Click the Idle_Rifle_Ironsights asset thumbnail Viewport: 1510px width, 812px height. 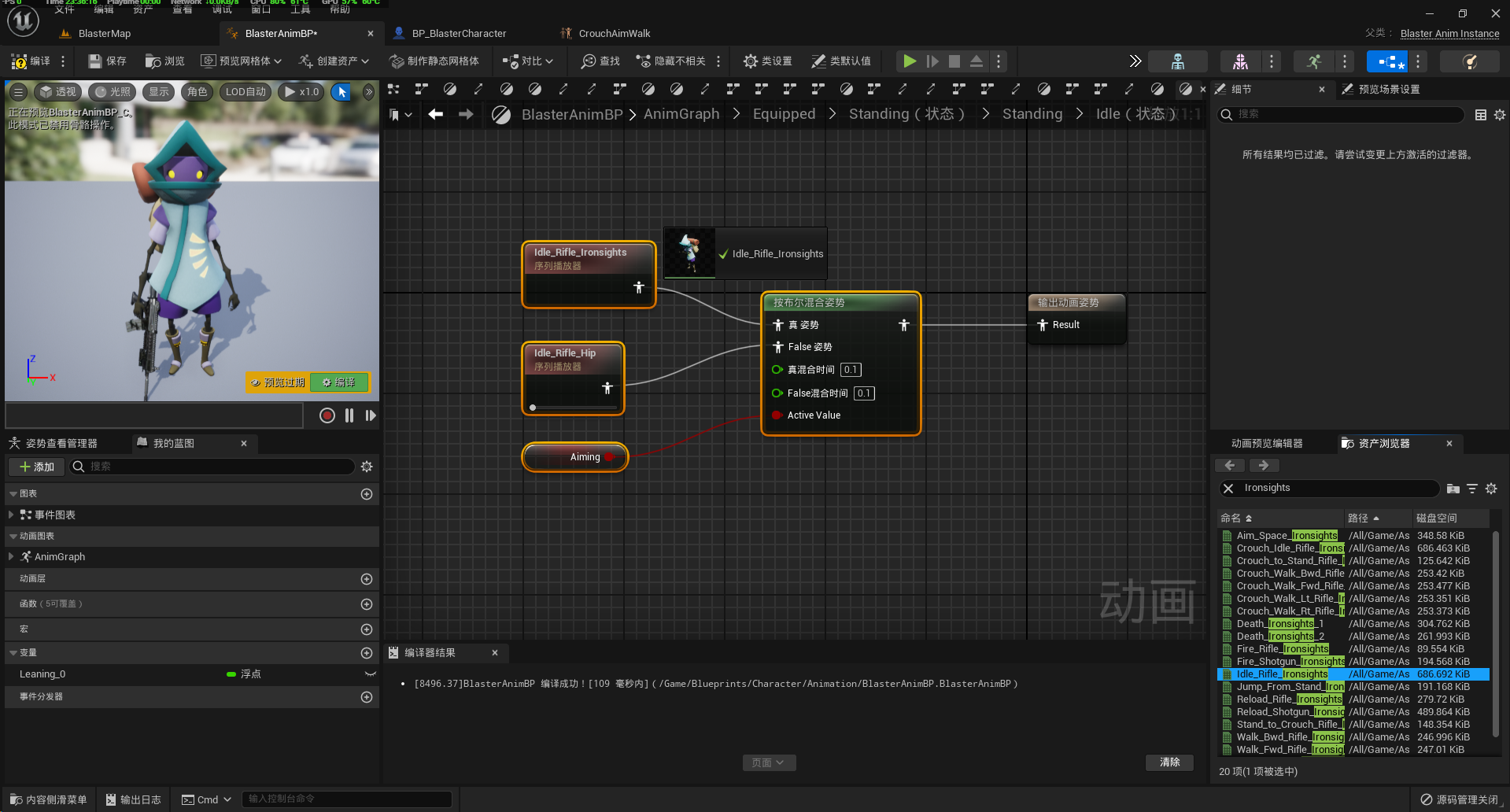pos(690,253)
